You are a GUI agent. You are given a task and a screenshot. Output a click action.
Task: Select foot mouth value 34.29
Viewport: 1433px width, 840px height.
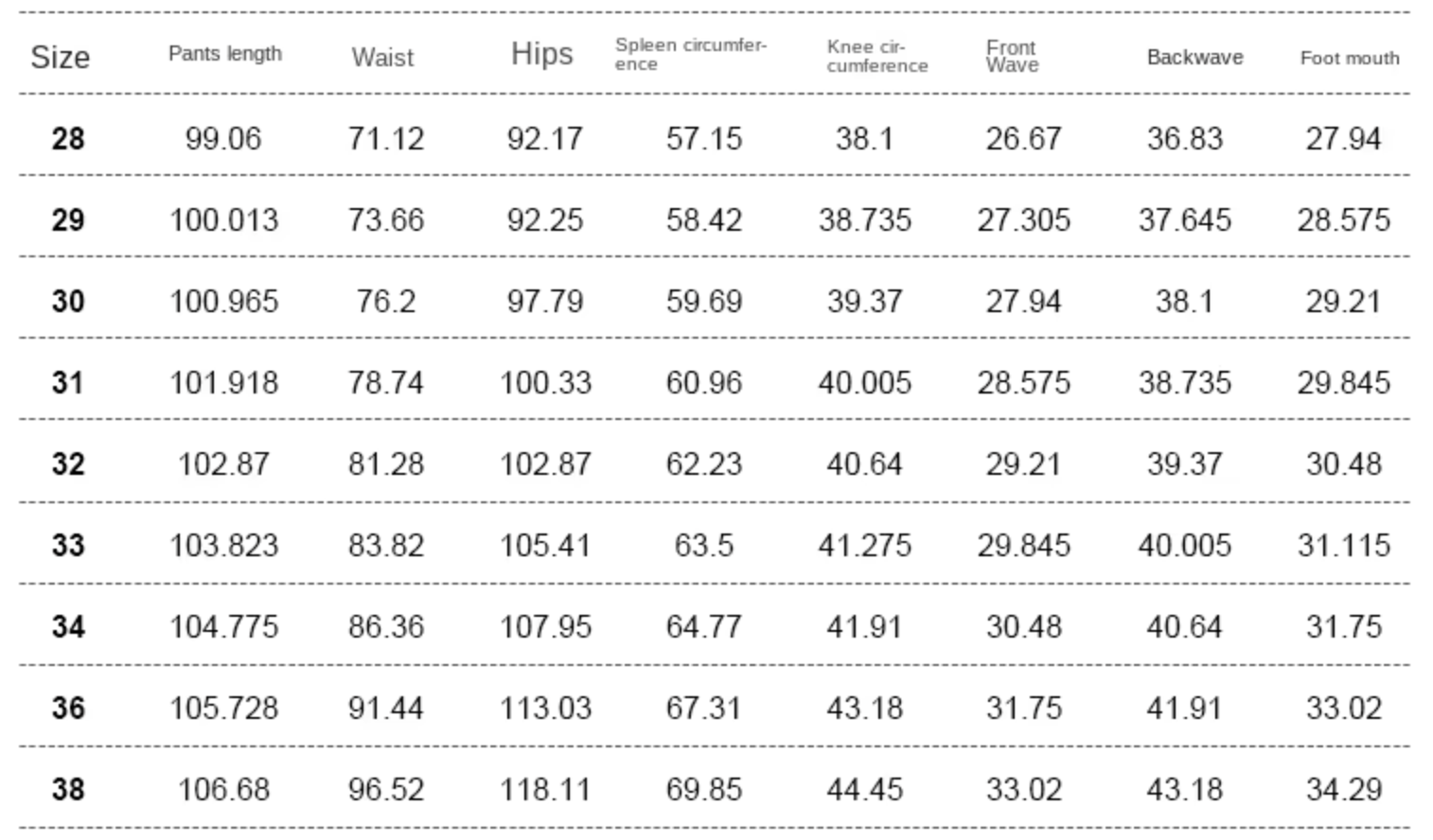[x=1344, y=790]
